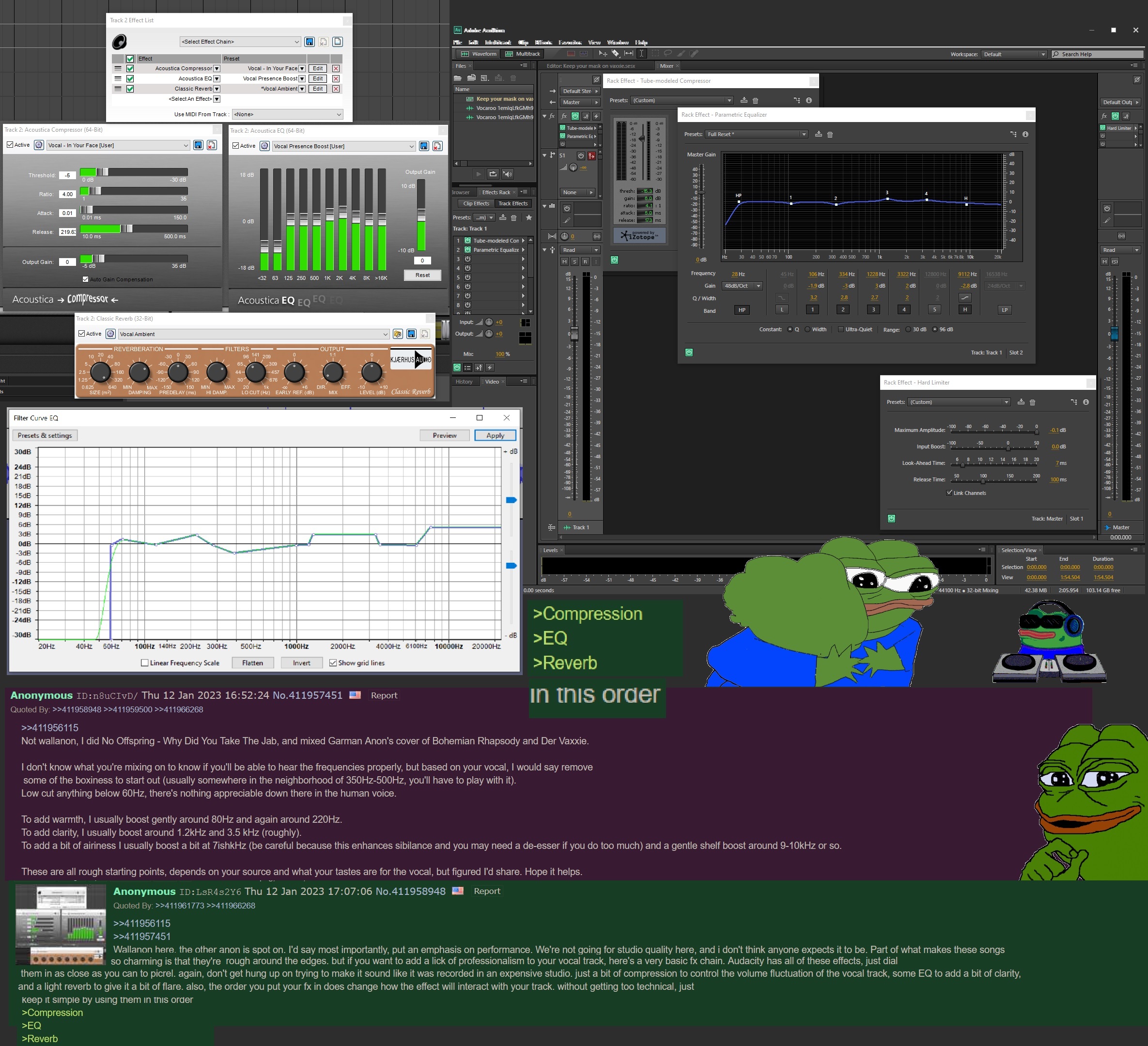Switch to the Waveform view
Image resolution: width=1148 pixels, height=1046 pixels.
click(x=479, y=54)
